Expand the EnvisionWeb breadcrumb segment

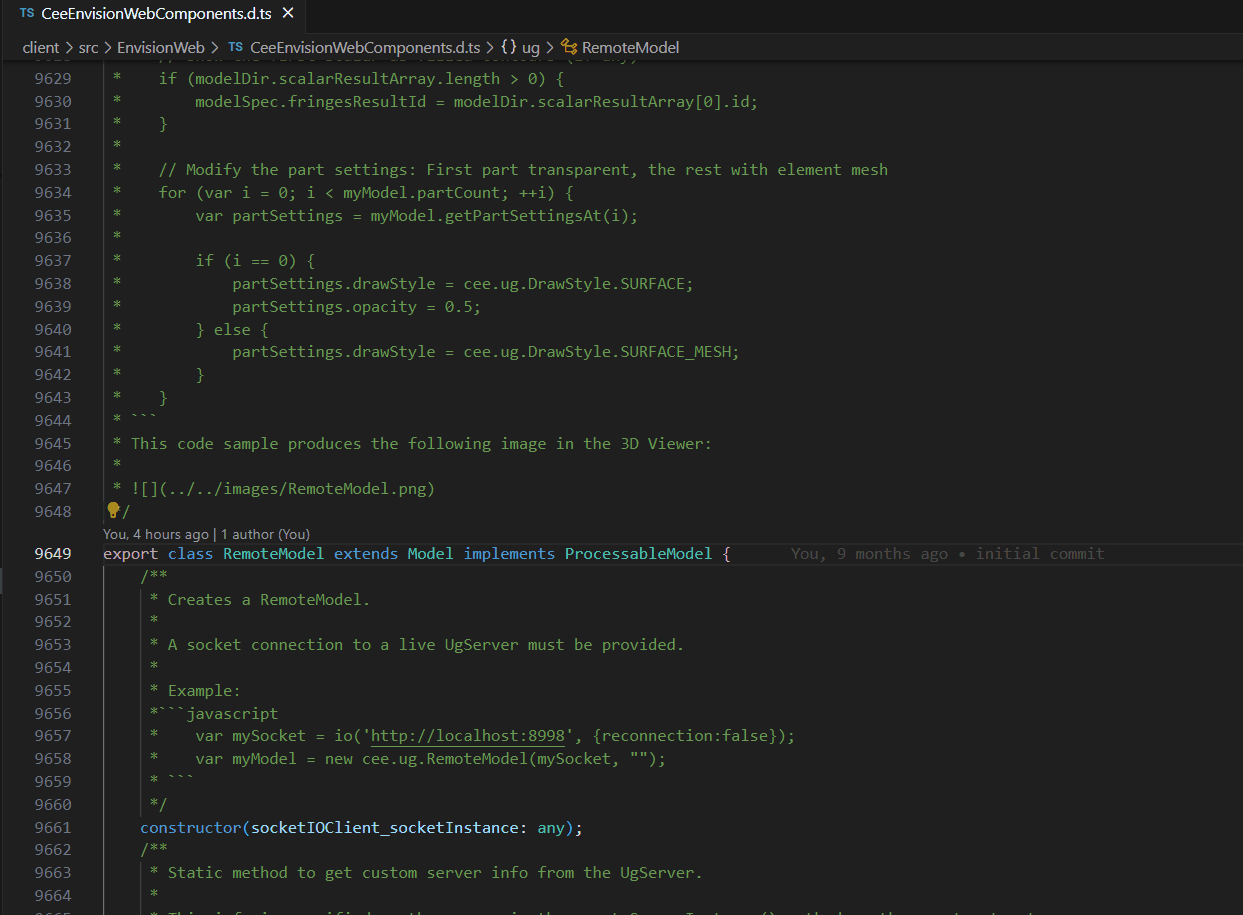[x=160, y=47]
